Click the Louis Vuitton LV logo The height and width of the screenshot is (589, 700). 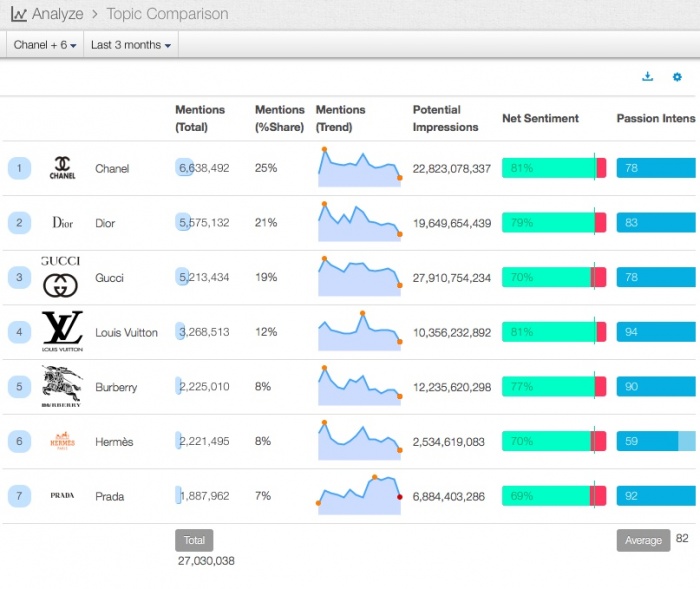point(62,331)
